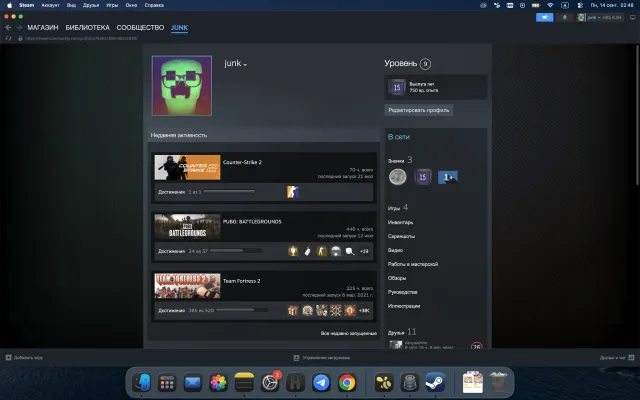Open the Обзоры link
This screenshot has height=400, width=640.
coord(397,278)
